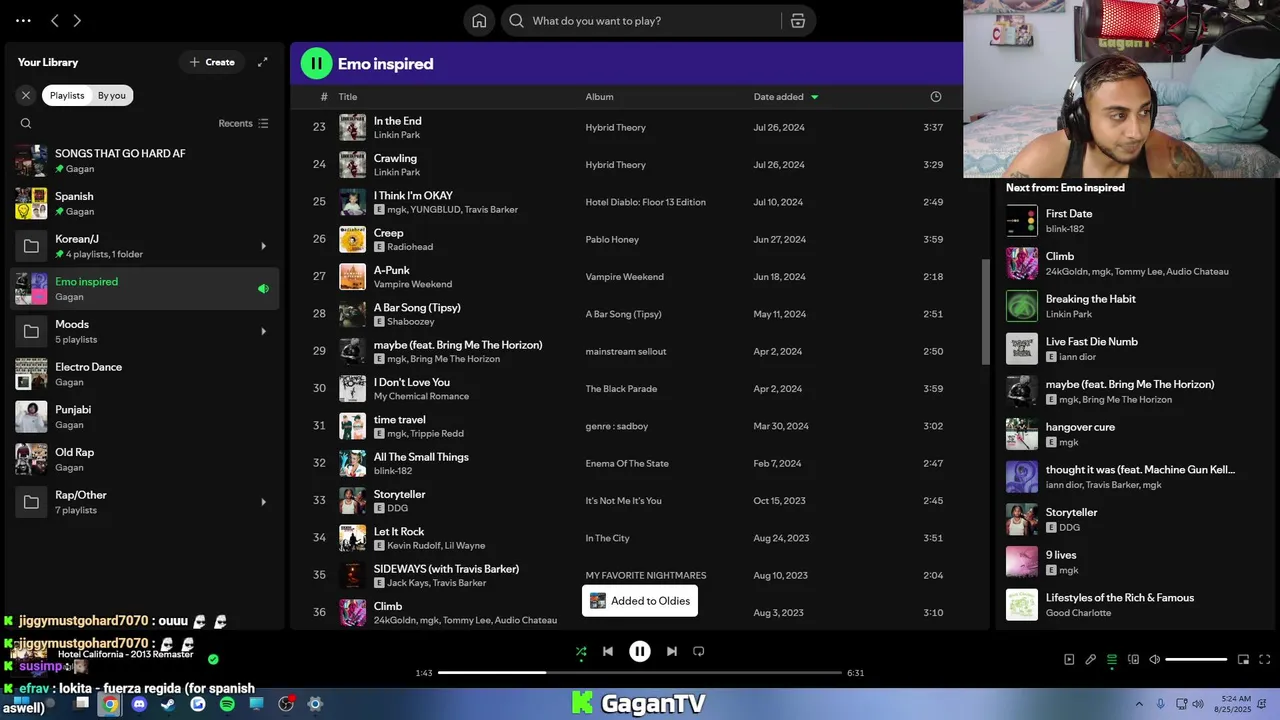Open the Spanish playlist

click(144, 203)
